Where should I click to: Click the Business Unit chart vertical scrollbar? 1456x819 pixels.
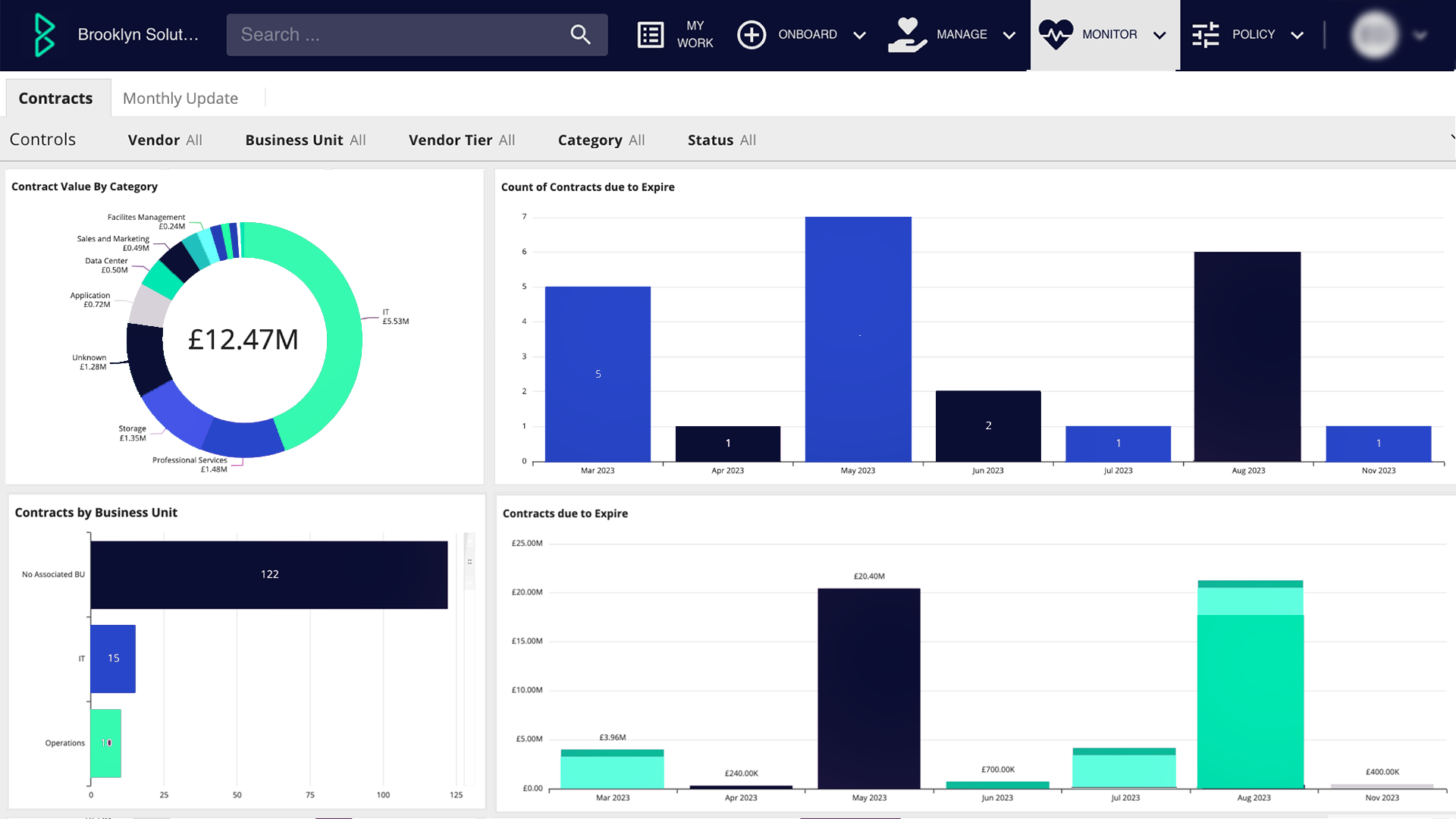[x=469, y=562]
